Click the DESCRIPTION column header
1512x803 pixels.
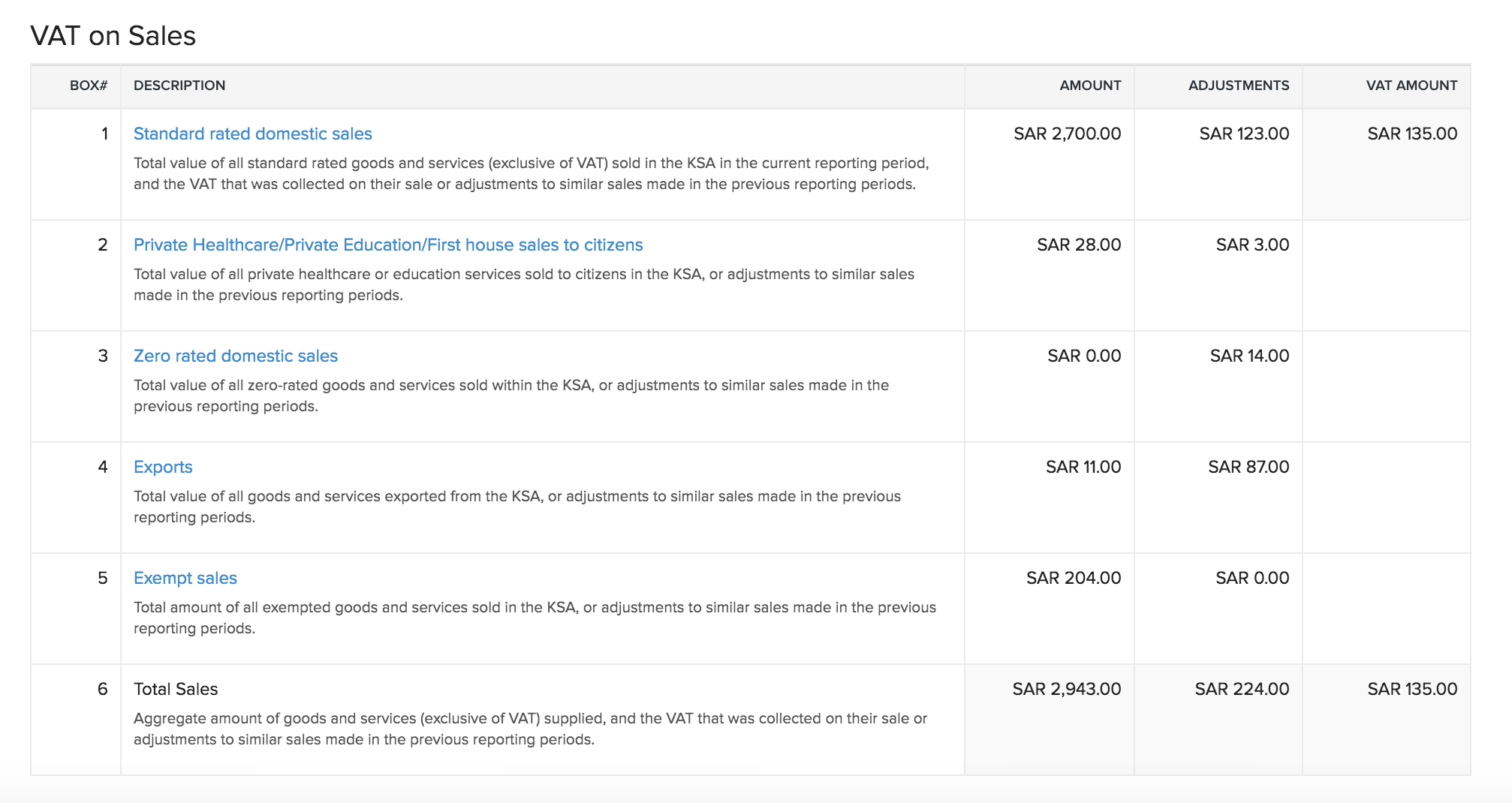(x=179, y=86)
